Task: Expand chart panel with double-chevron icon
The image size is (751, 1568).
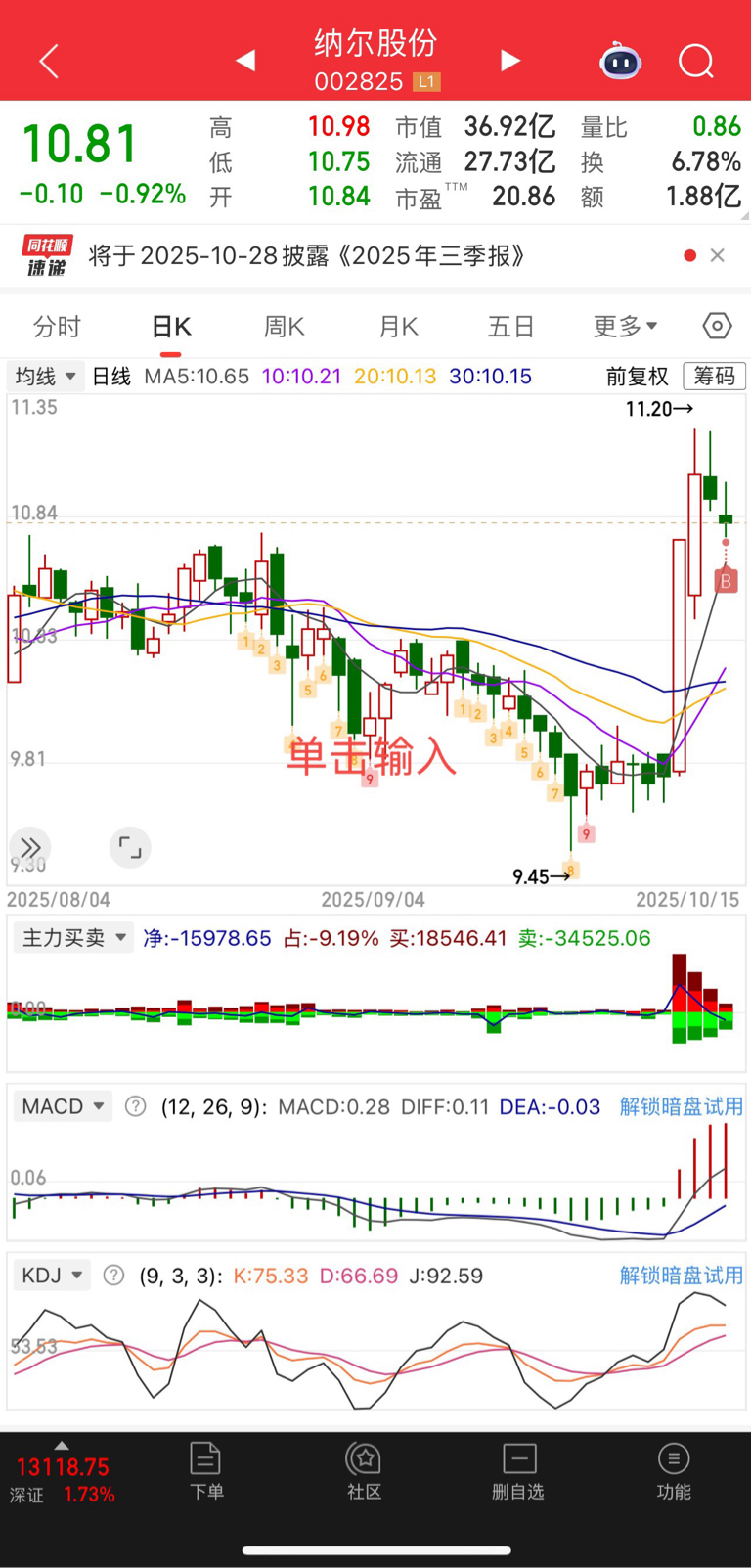Action: tap(30, 847)
